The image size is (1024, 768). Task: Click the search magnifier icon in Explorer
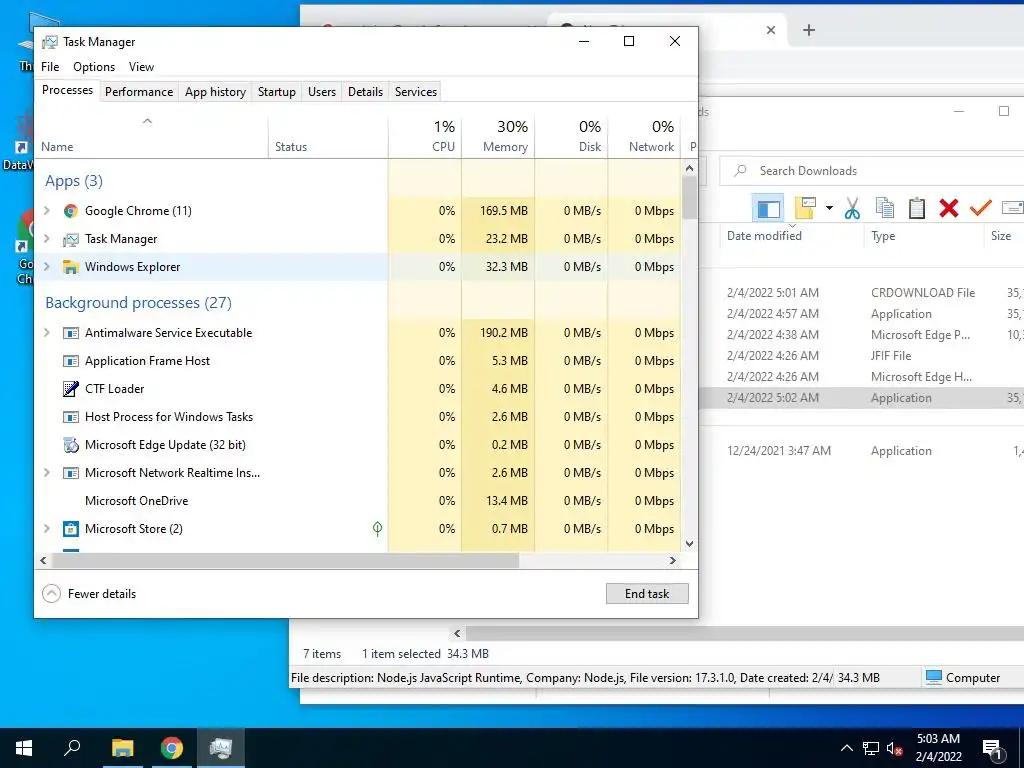click(x=740, y=171)
